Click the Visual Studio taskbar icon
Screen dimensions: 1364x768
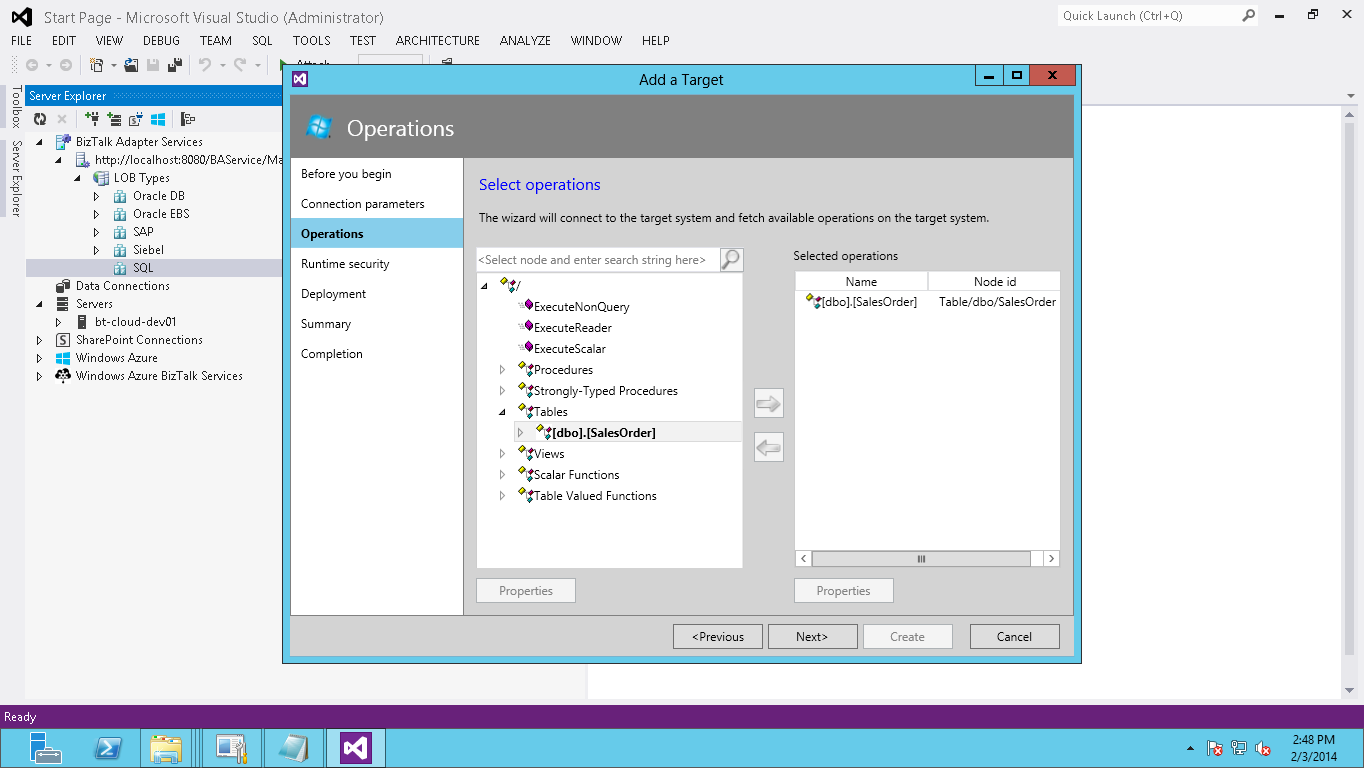[356, 748]
